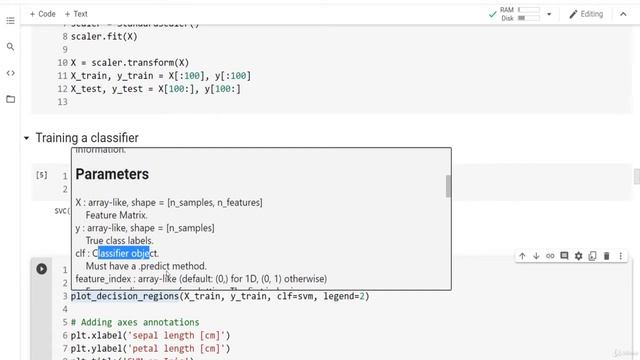Open the RAM and Disk resource indicator

pos(520,14)
